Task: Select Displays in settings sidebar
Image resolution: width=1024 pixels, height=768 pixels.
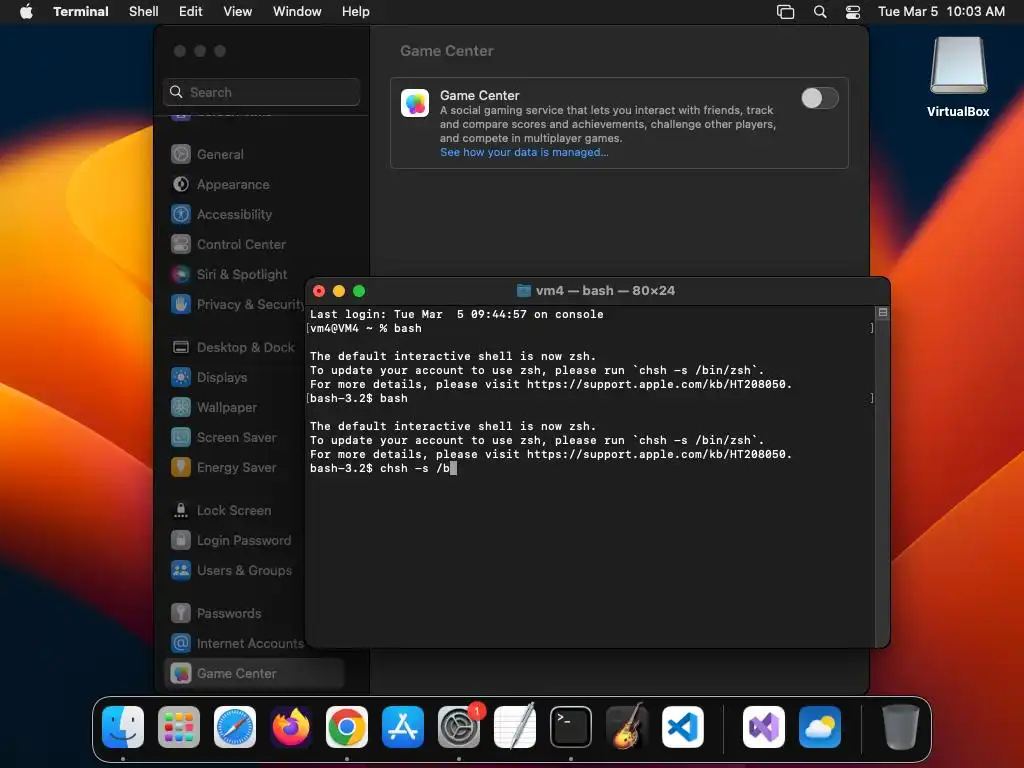Action: [235, 377]
